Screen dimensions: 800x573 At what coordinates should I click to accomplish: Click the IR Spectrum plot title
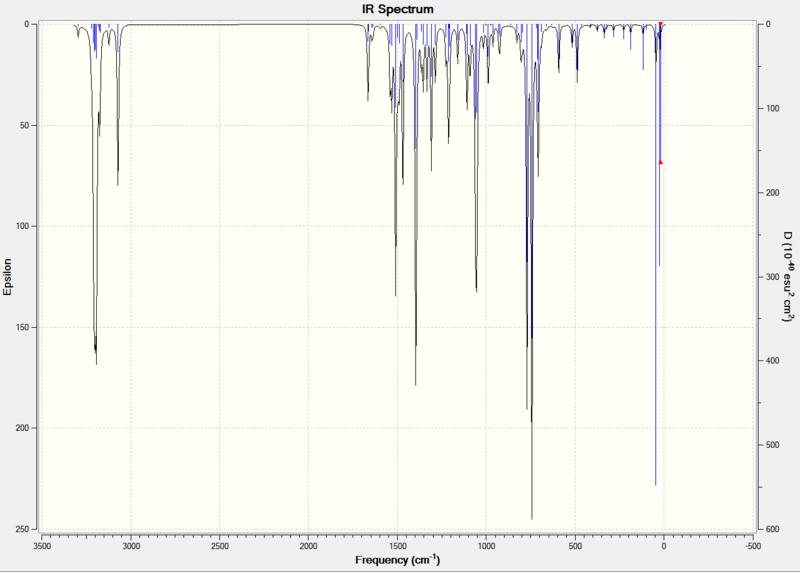pyautogui.click(x=397, y=9)
